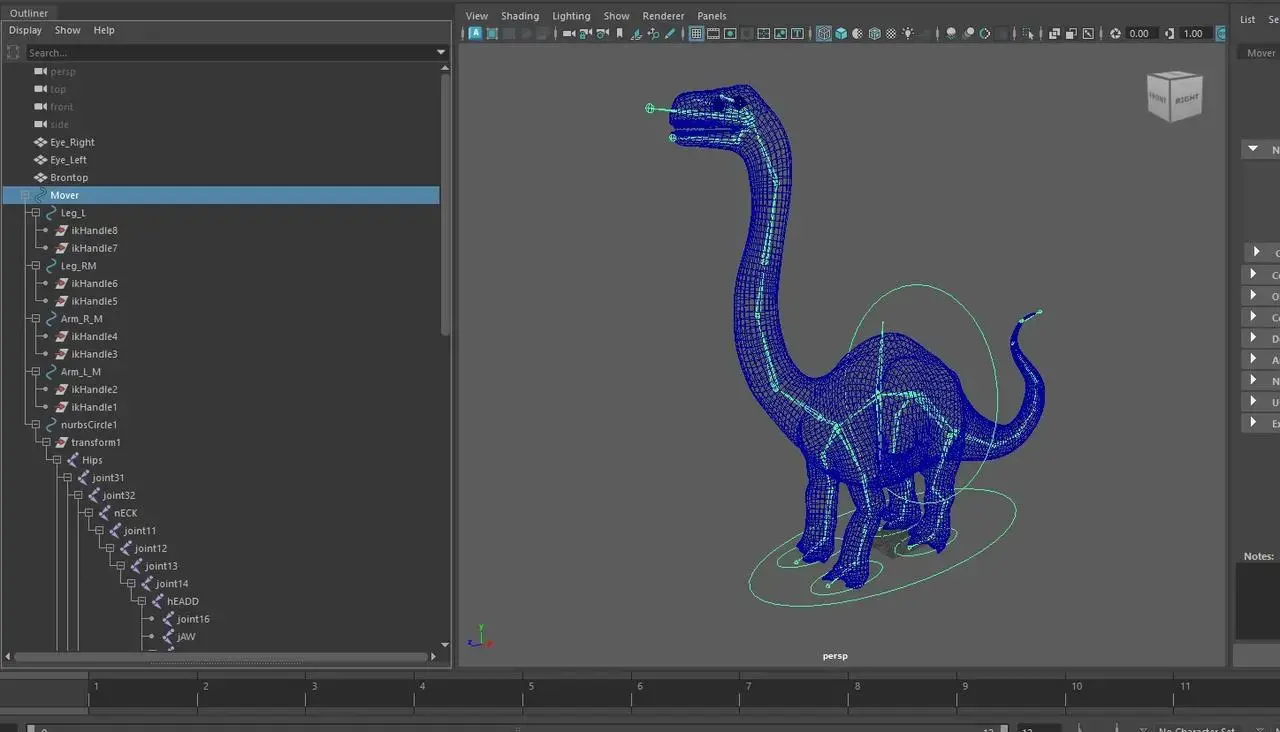Select the hEADD joint in the Outliner

click(x=181, y=601)
